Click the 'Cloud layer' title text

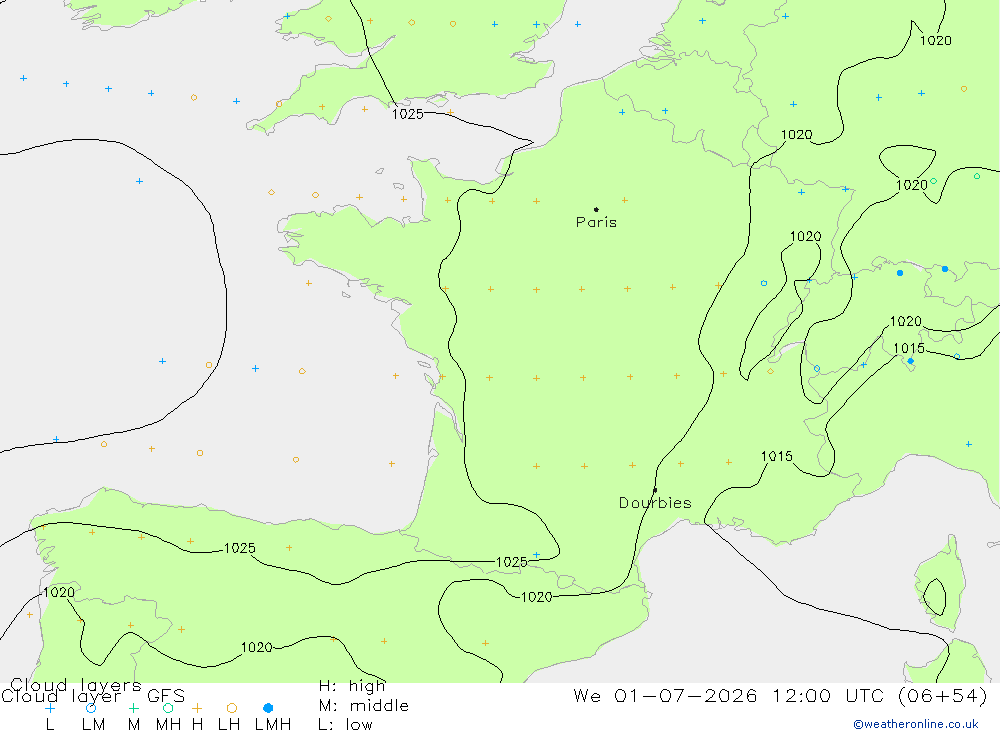tap(61, 696)
